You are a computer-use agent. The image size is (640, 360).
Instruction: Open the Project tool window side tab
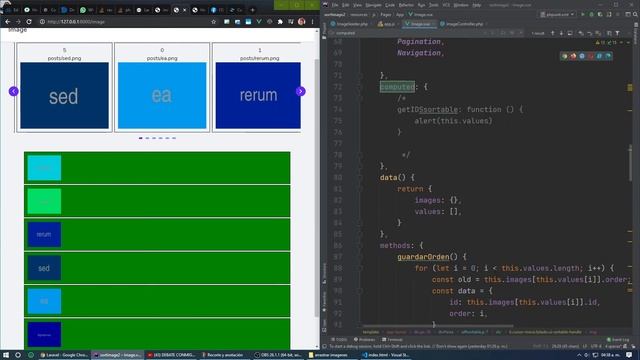pyautogui.click(x=324, y=31)
